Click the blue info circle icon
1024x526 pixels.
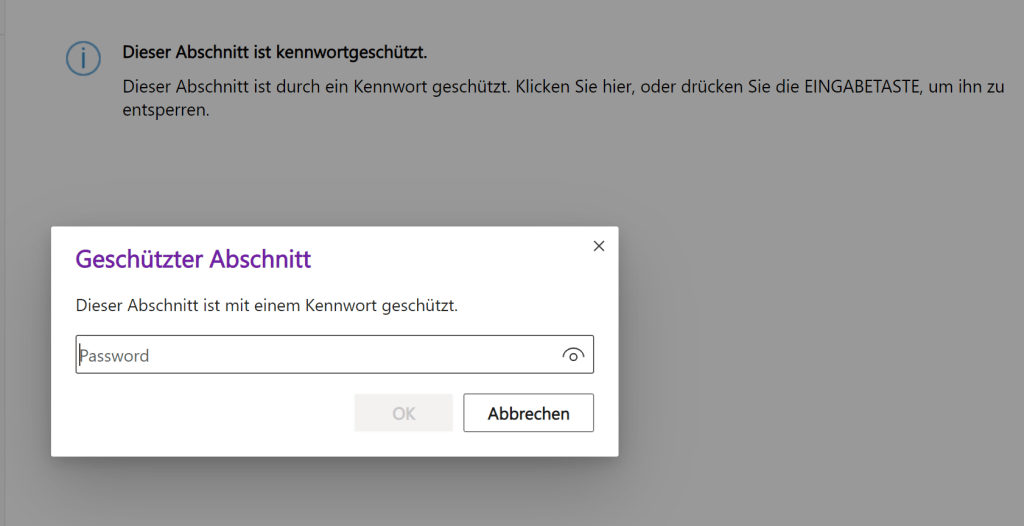[x=84, y=59]
